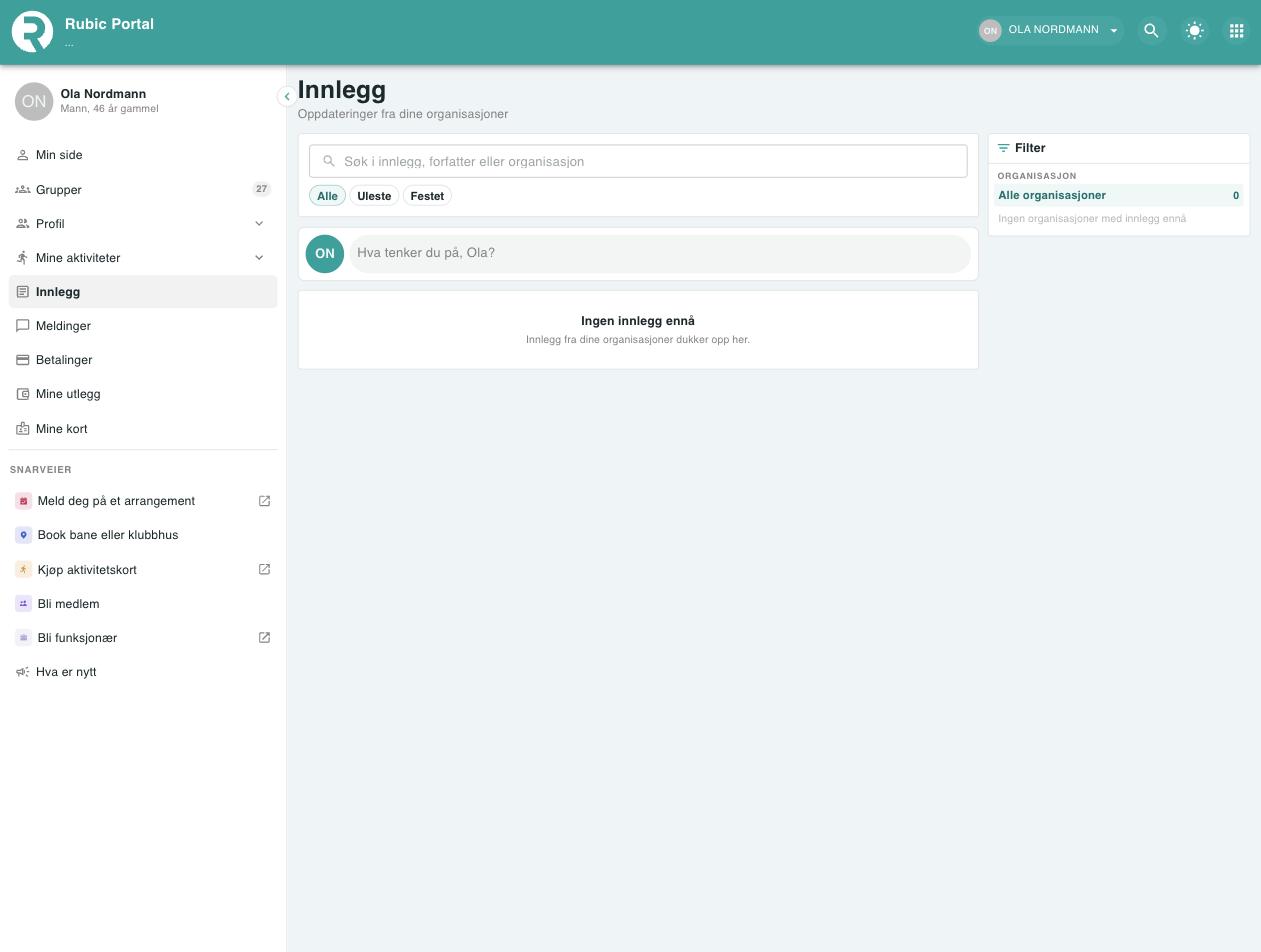Click the Hva er nytt megaphone icon

coord(23,672)
